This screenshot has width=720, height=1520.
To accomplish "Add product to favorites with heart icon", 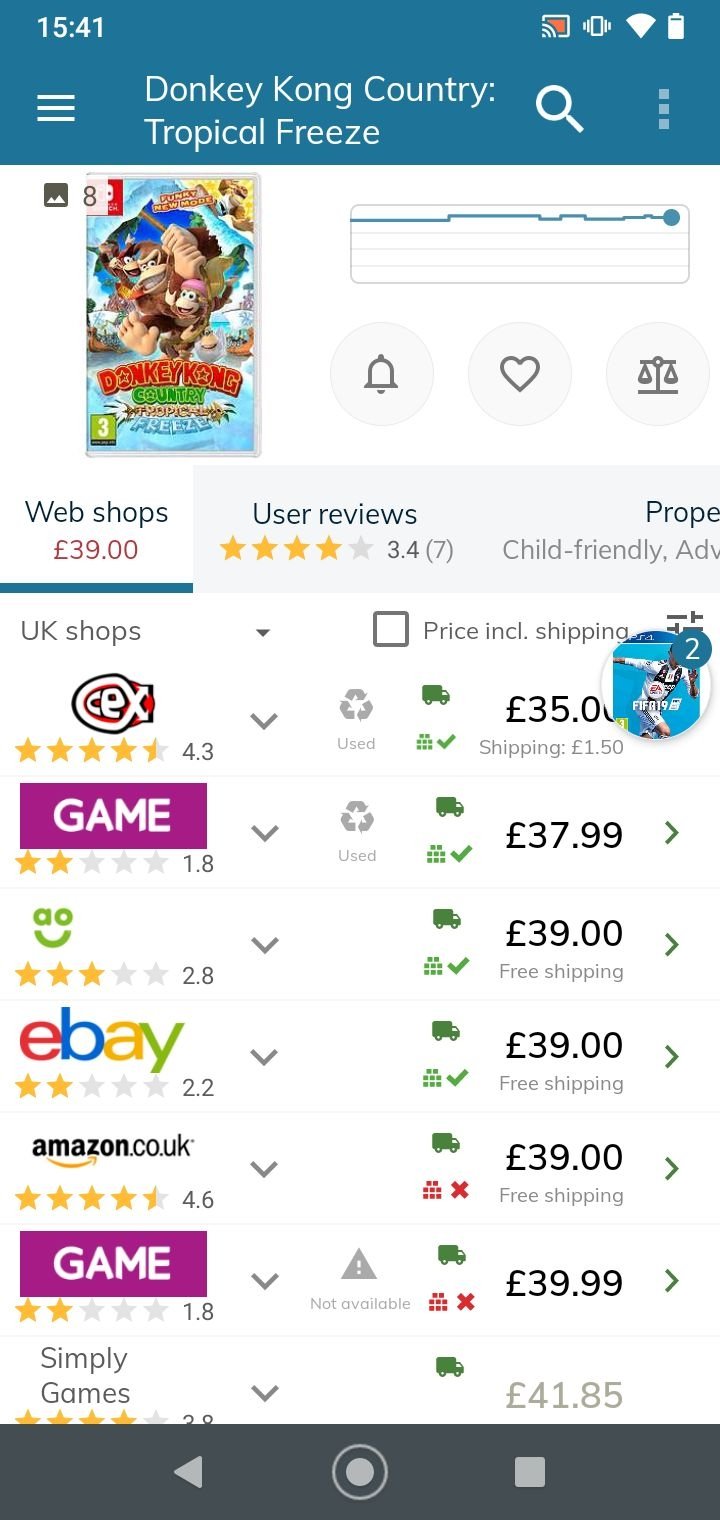I will click(x=520, y=374).
